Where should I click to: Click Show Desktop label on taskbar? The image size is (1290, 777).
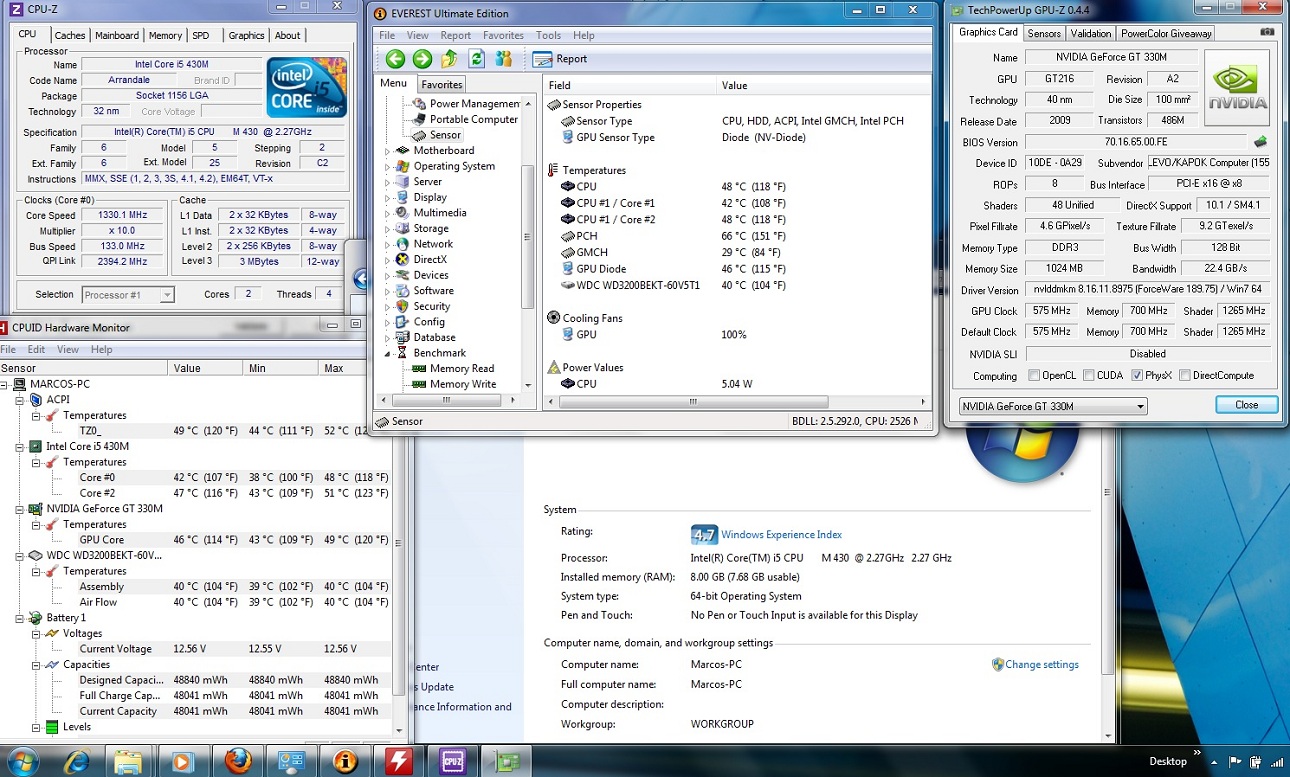pyautogui.click(x=1168, y=762)
